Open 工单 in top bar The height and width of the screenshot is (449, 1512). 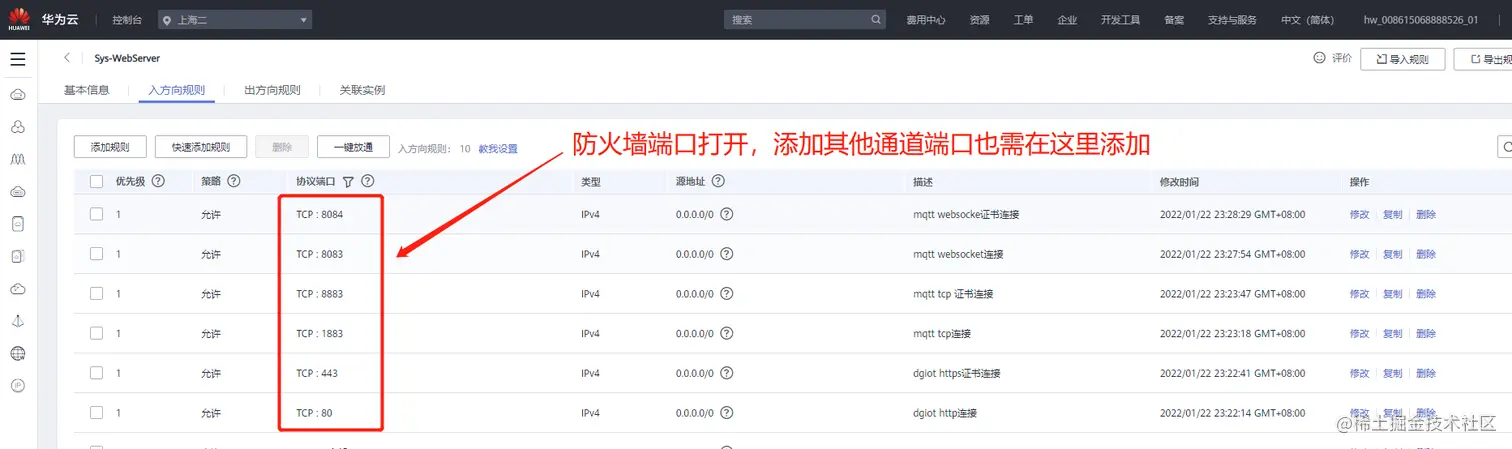click(x=1023, y=20)
